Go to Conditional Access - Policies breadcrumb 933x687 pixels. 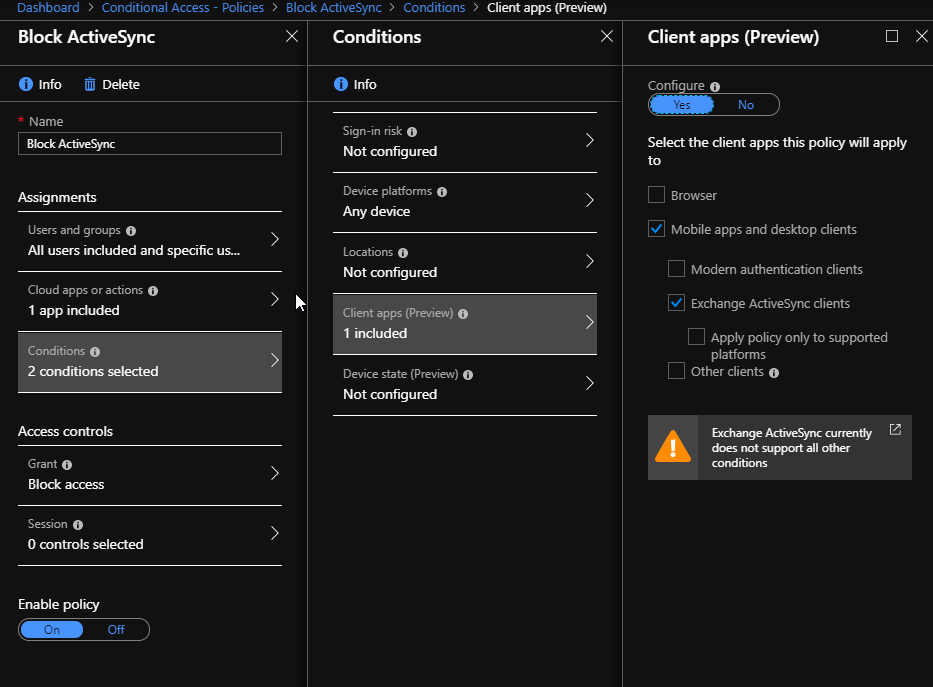(183, 8)
